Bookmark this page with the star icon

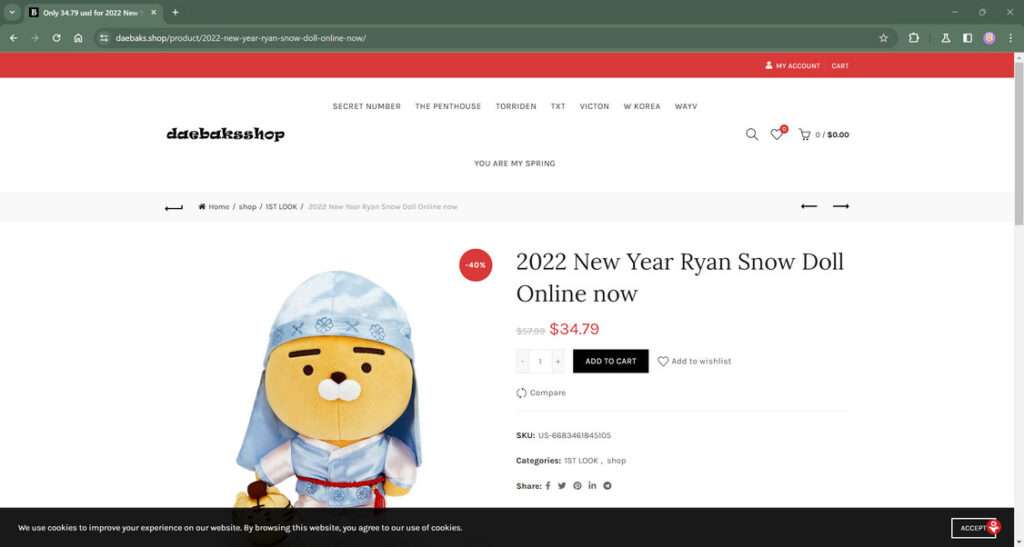[884, 38]
